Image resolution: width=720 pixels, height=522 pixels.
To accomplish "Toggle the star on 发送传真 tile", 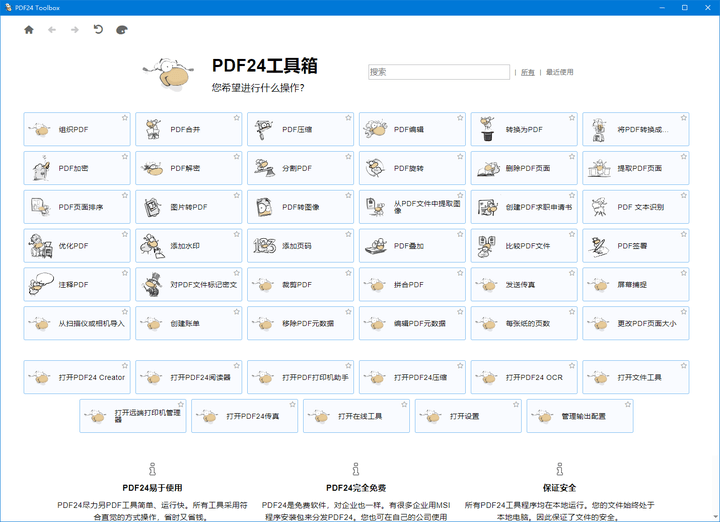I will click(x=572, y=273).
